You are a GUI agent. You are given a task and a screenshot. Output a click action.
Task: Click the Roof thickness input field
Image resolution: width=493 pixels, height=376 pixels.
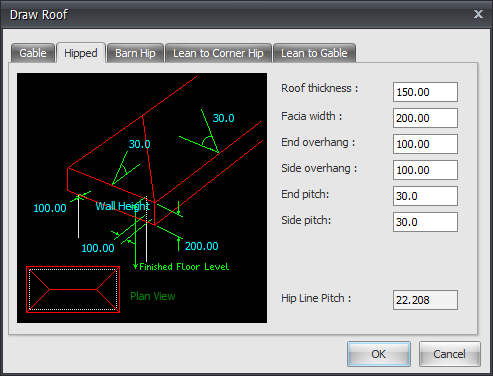pos(425,92)
